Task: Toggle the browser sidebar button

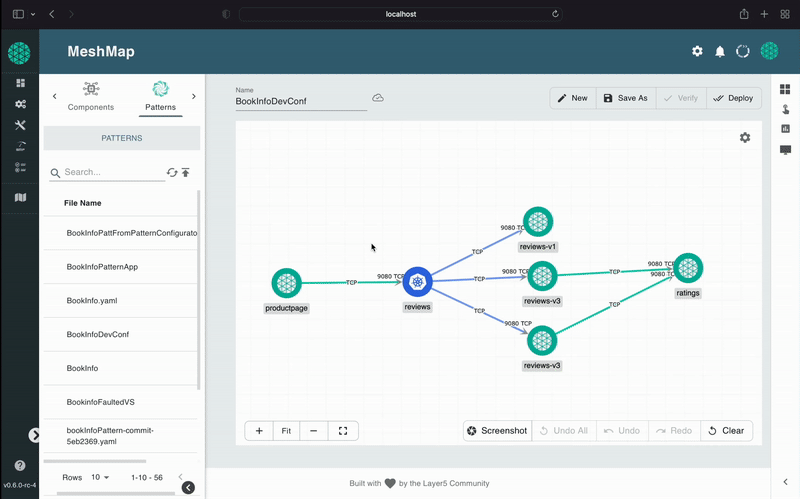Action: click(18, 14)
